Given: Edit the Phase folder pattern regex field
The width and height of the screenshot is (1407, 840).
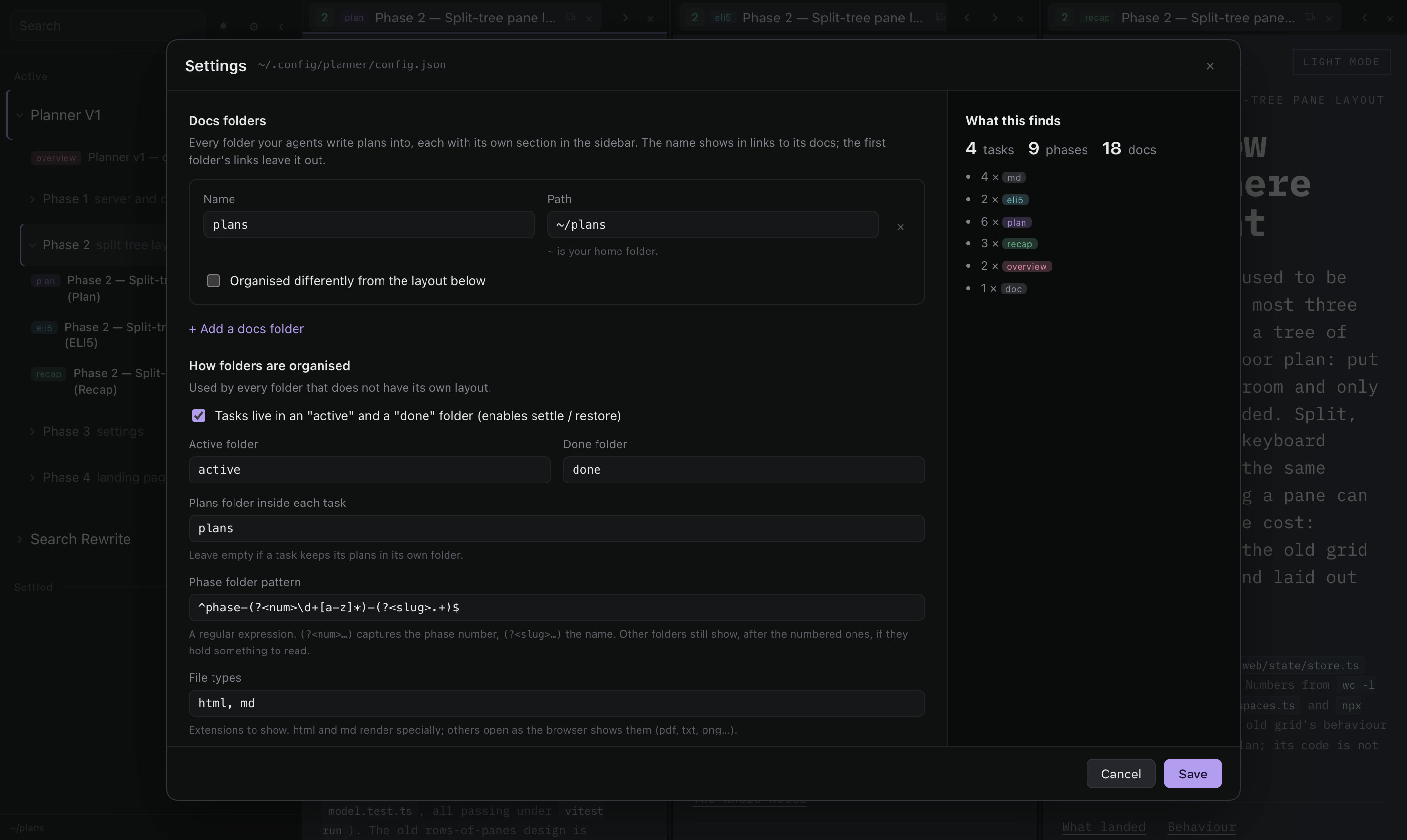Looking at the screenshot, I should click(556, 608).
